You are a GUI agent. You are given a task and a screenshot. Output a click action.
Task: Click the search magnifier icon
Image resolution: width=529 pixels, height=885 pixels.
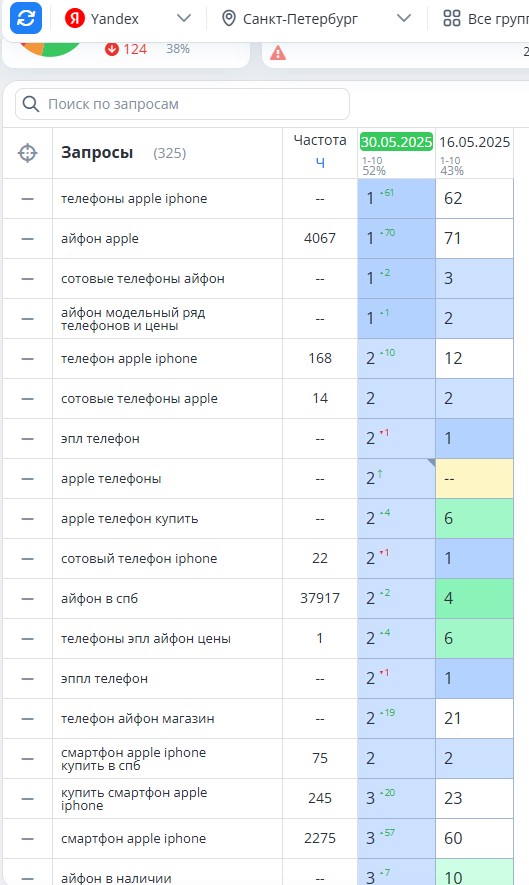30,104
